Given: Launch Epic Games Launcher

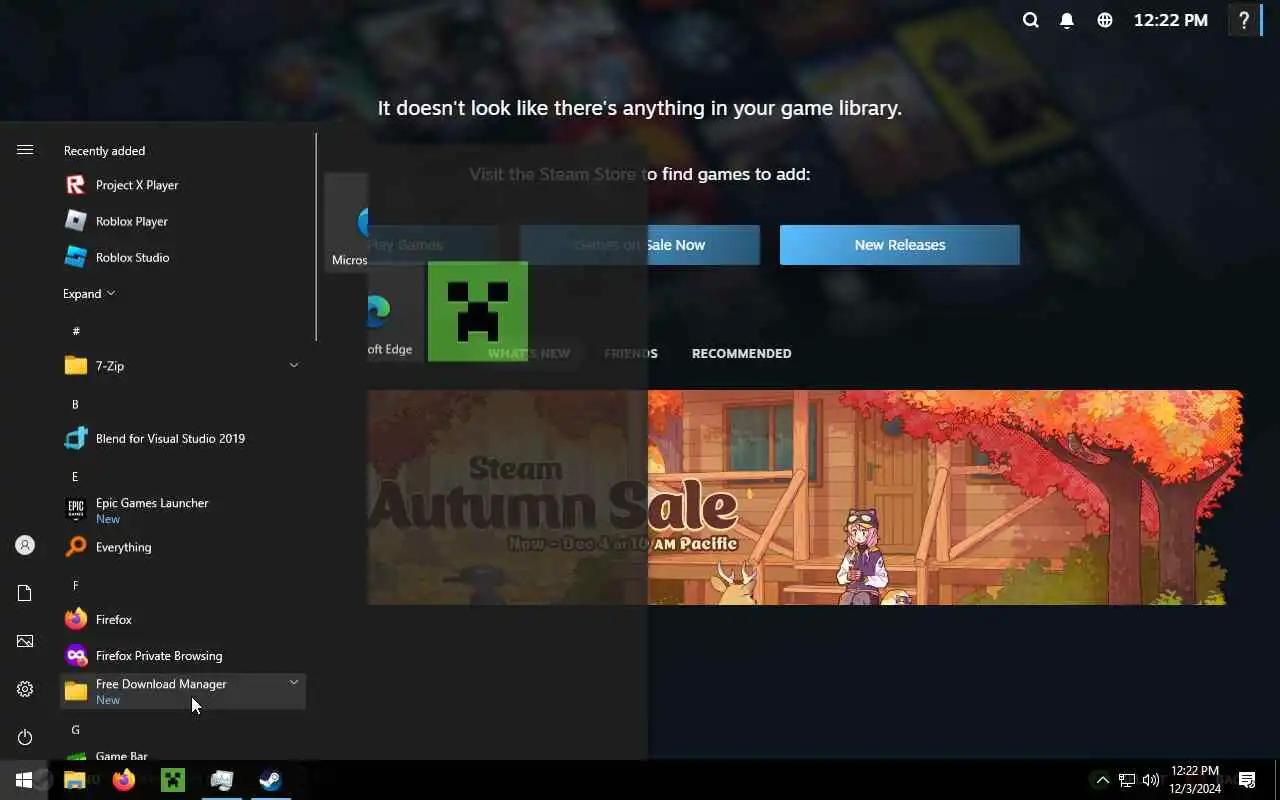Looking at the screenshot, I should [184, 510].
